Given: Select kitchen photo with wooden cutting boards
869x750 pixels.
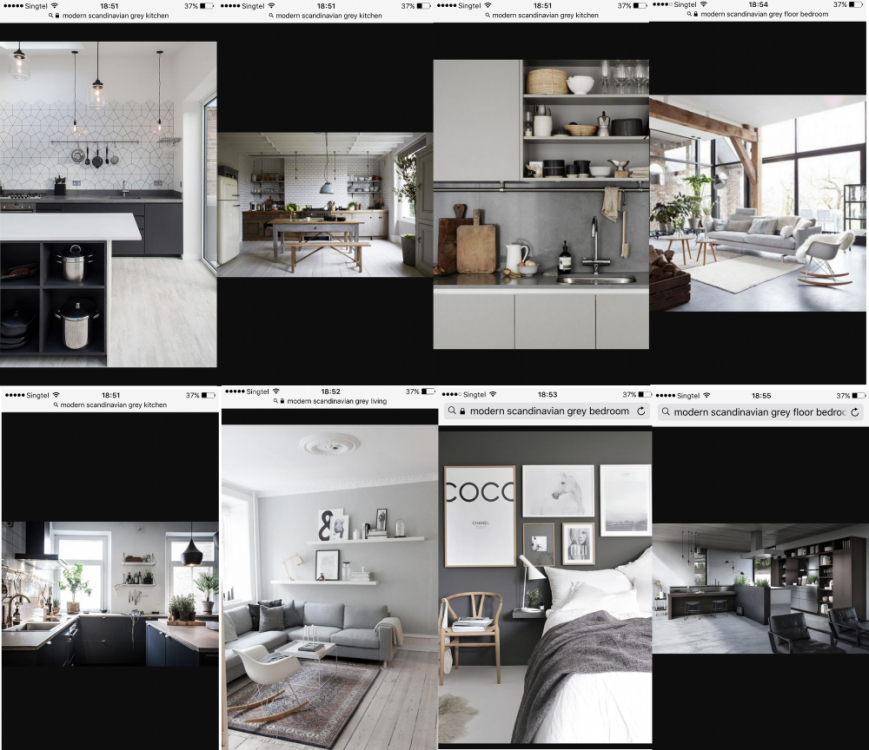Looking at the screenshot, I should [541, 204].
